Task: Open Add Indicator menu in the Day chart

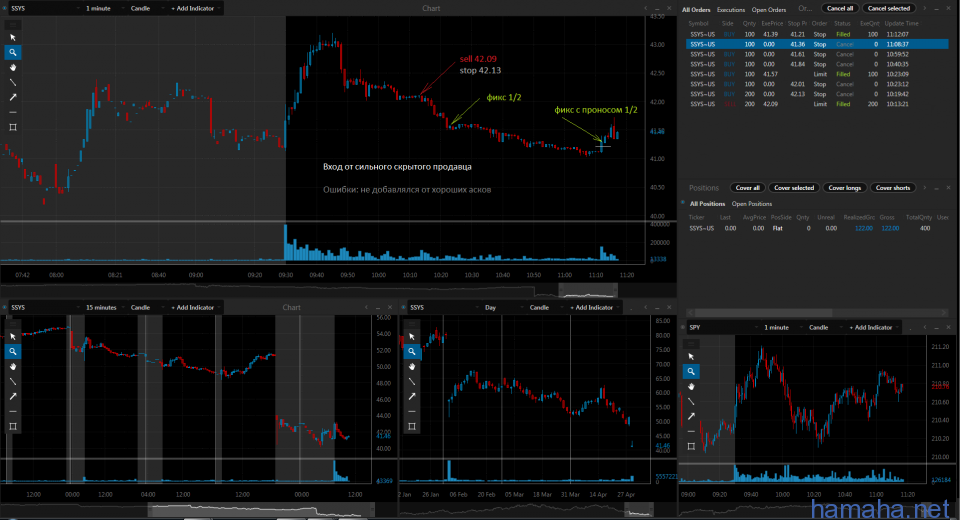Action: point(594,307)
